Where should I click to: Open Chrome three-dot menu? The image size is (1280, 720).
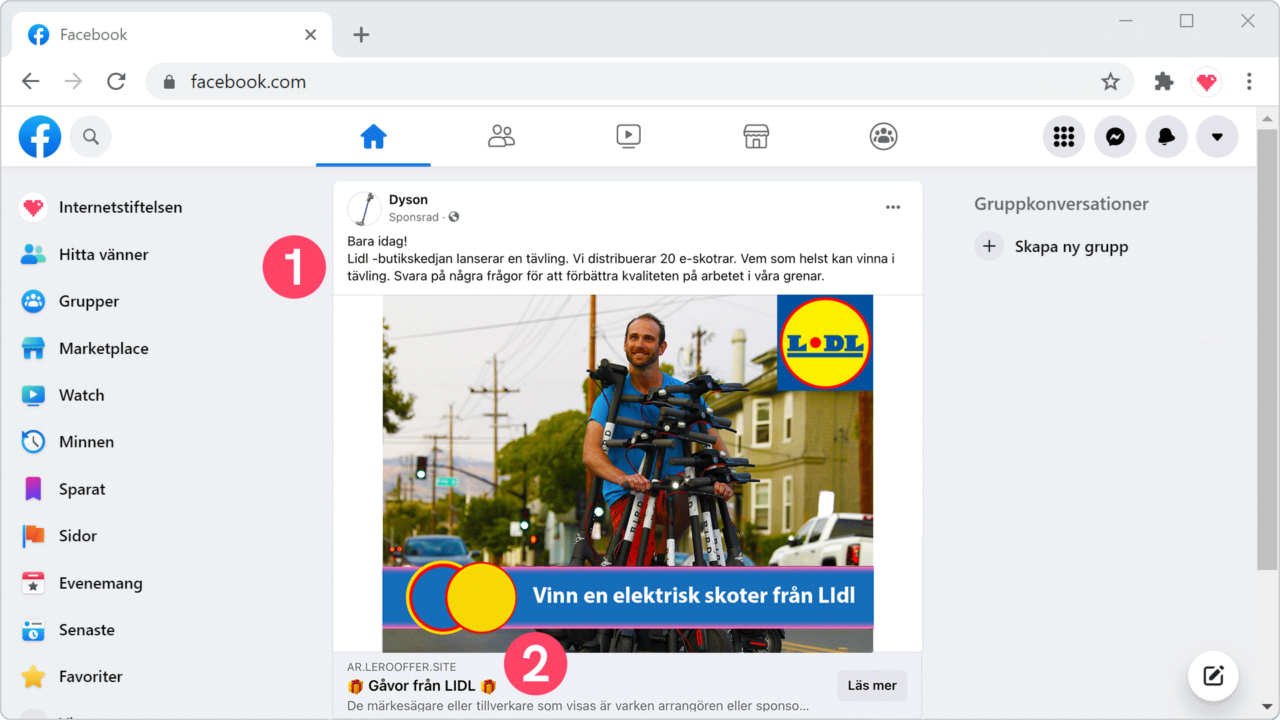click(1249, 82)
